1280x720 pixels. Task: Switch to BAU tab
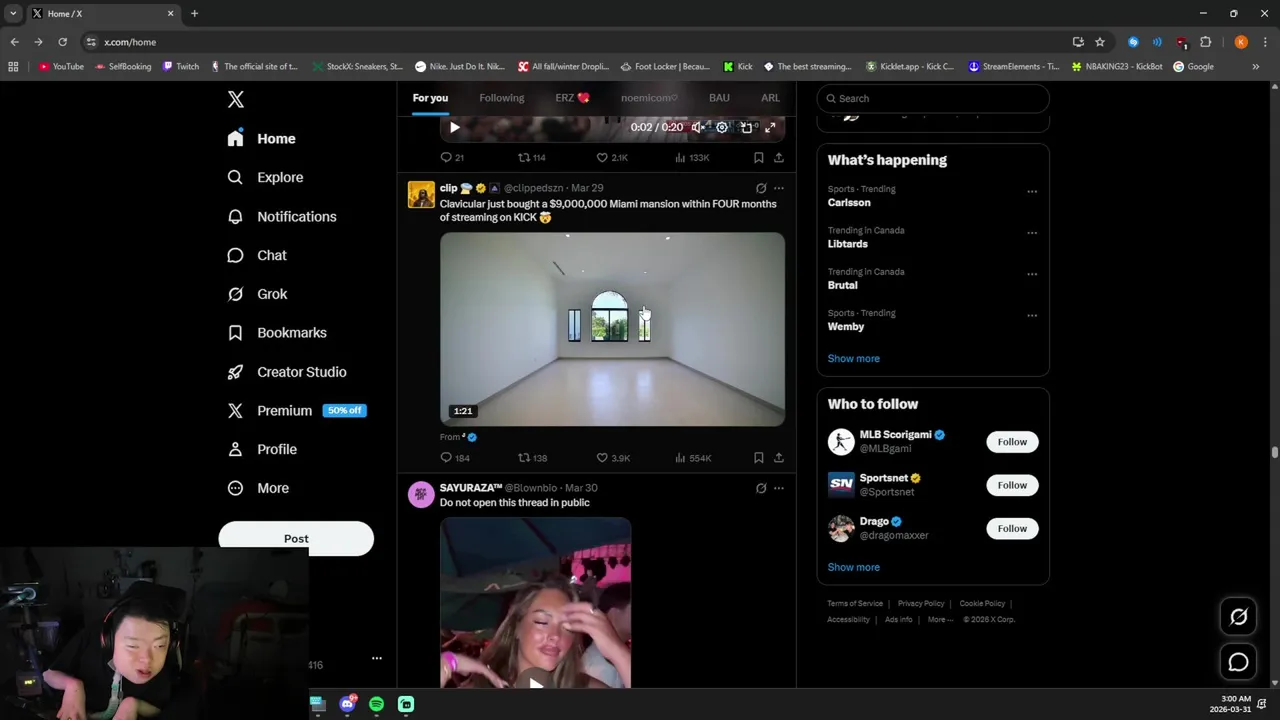pyautogui.click(x=719, y=98)
